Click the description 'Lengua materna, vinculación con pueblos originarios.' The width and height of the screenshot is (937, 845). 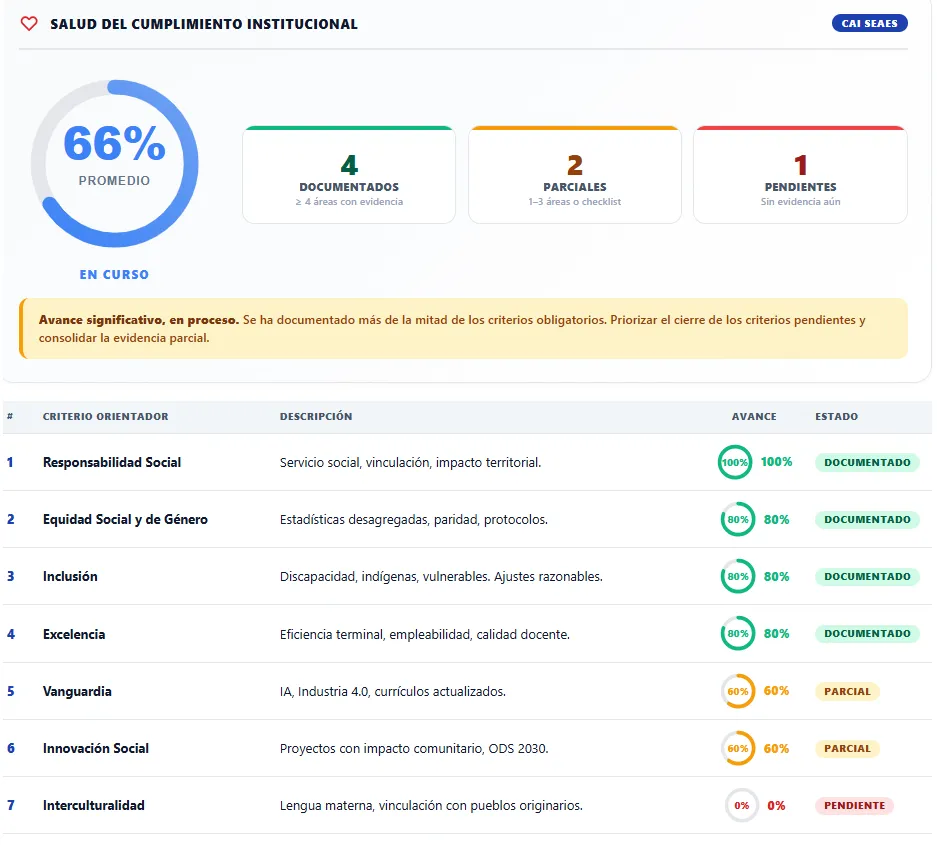431,806
